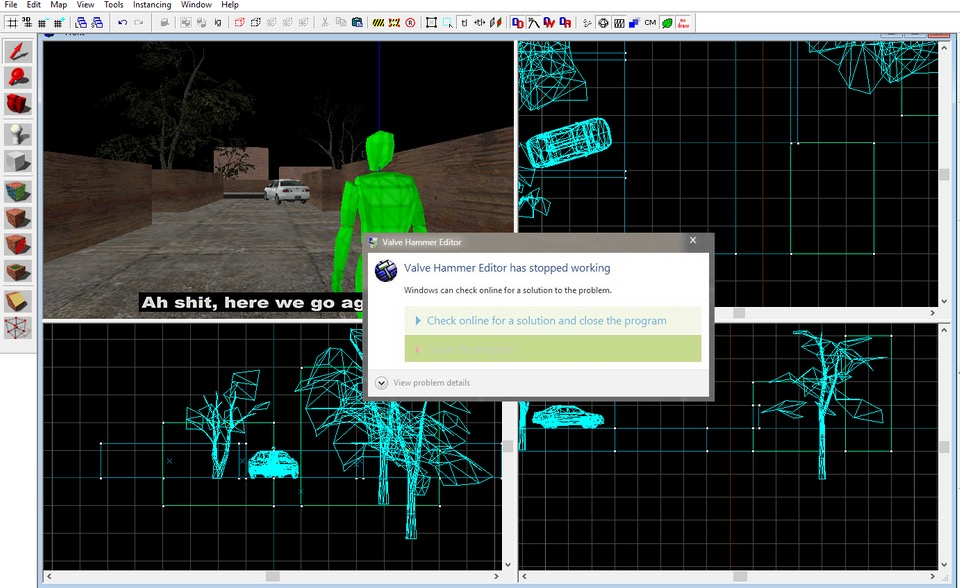Open the Instancing menu
Image resolution: width=960 pixels, height=588 pixels.
click(152, 5)
